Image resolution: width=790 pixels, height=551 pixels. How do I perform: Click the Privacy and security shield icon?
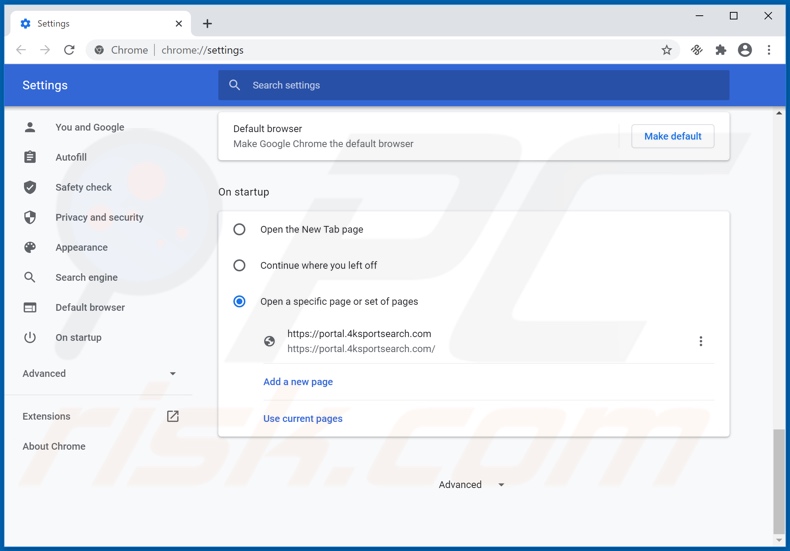point(30,217)
